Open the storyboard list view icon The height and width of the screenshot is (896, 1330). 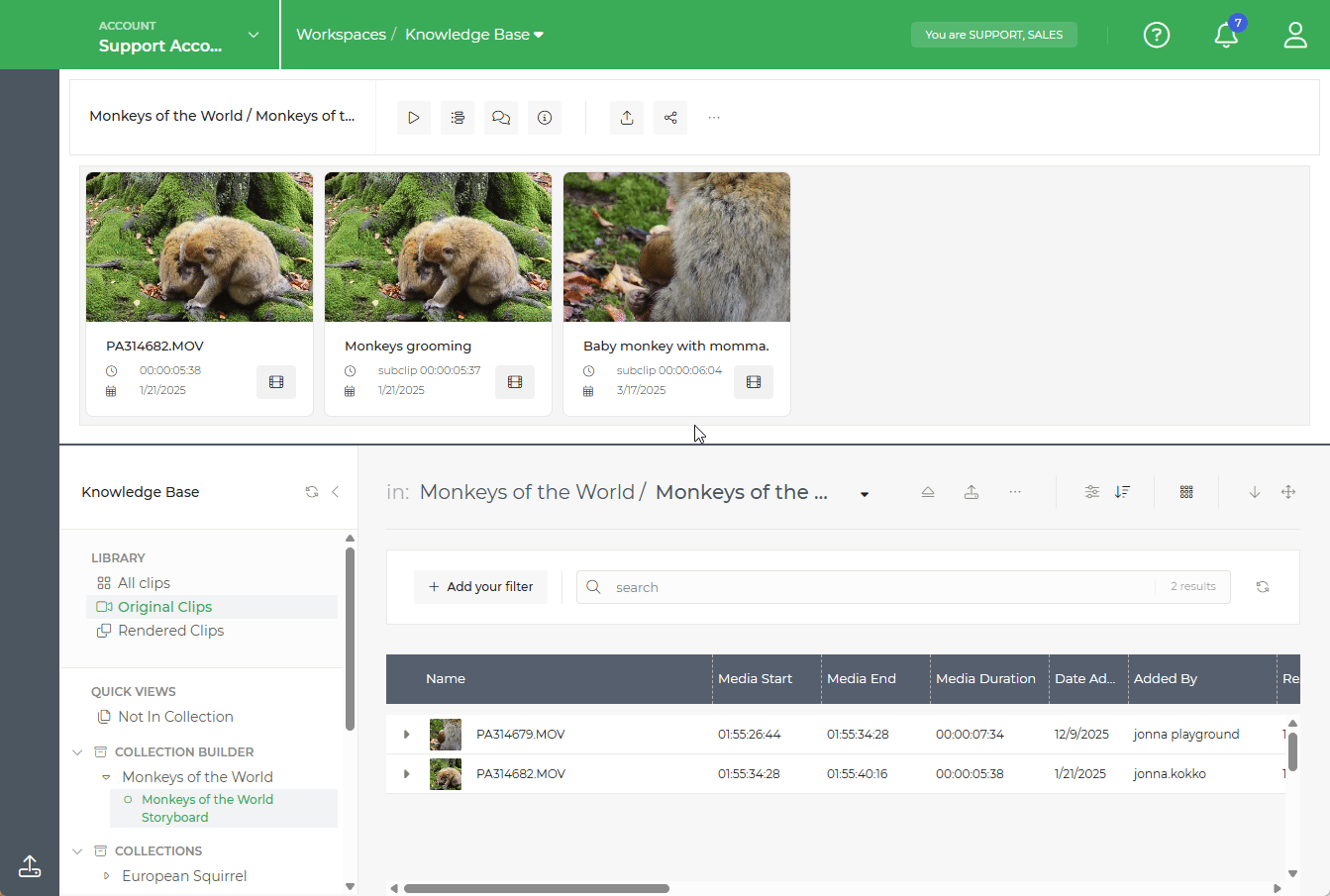(458, 118)
